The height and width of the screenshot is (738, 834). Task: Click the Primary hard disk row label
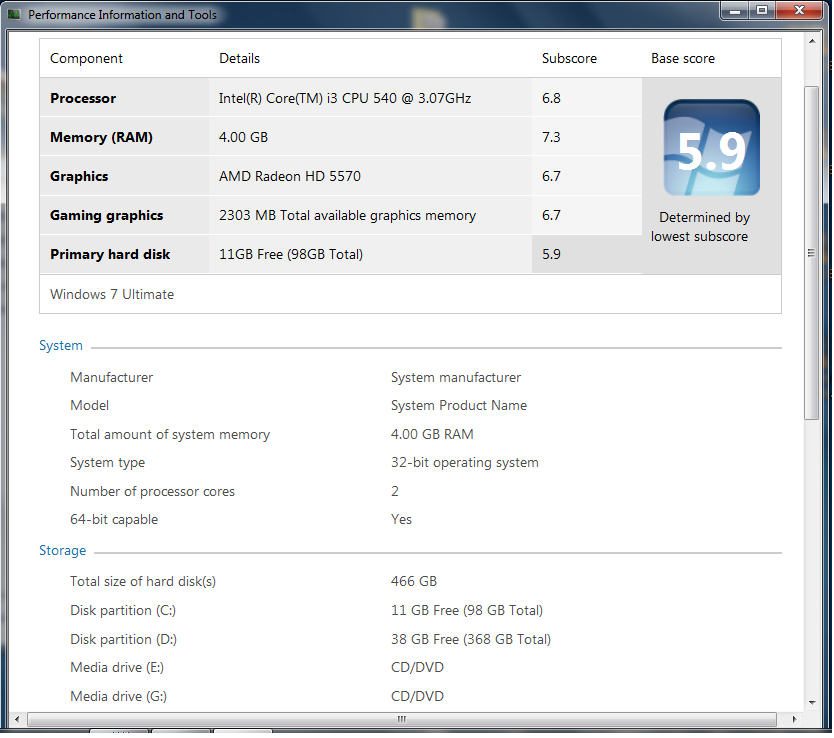coord(110,255)
